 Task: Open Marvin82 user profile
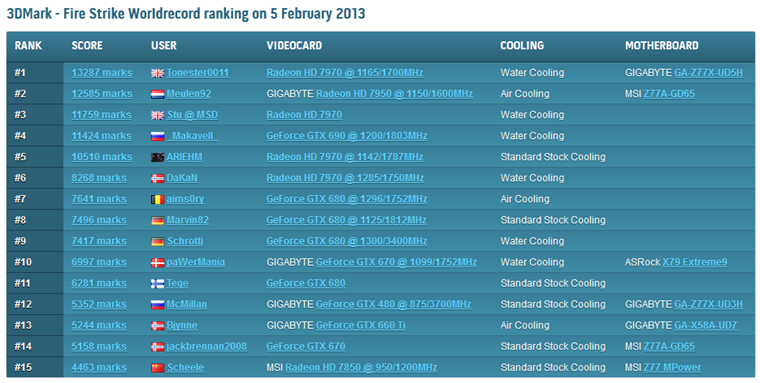(x=188, y=220)
